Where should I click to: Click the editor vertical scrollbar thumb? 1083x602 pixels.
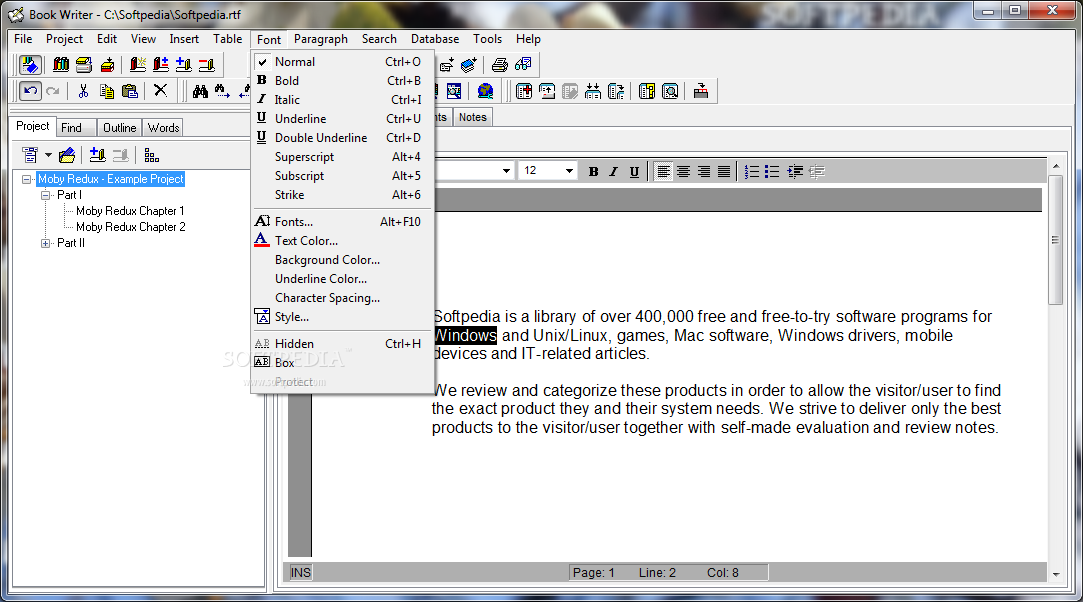(1055, 240)
